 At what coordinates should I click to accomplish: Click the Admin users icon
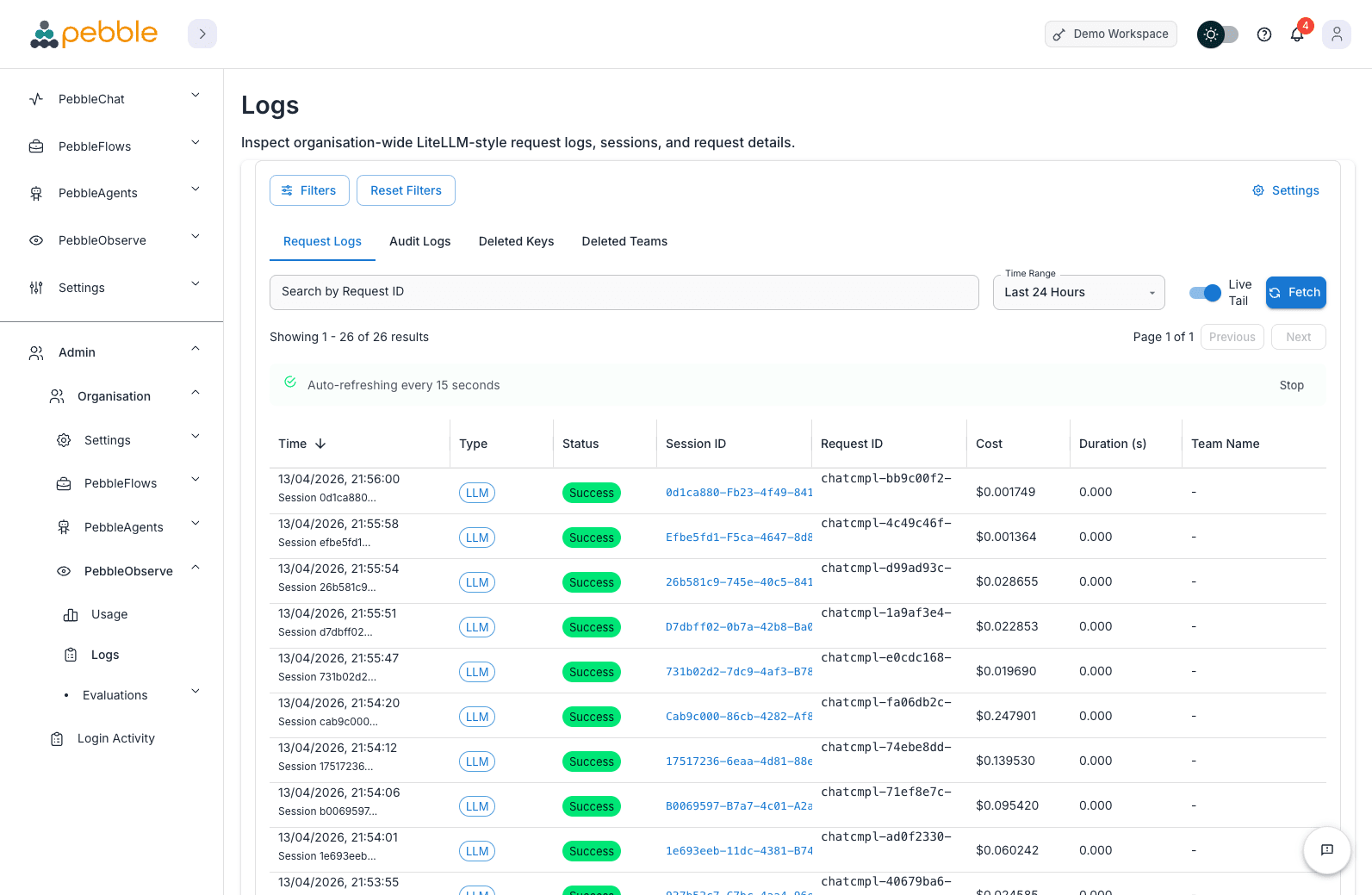(x=36, y=352)
